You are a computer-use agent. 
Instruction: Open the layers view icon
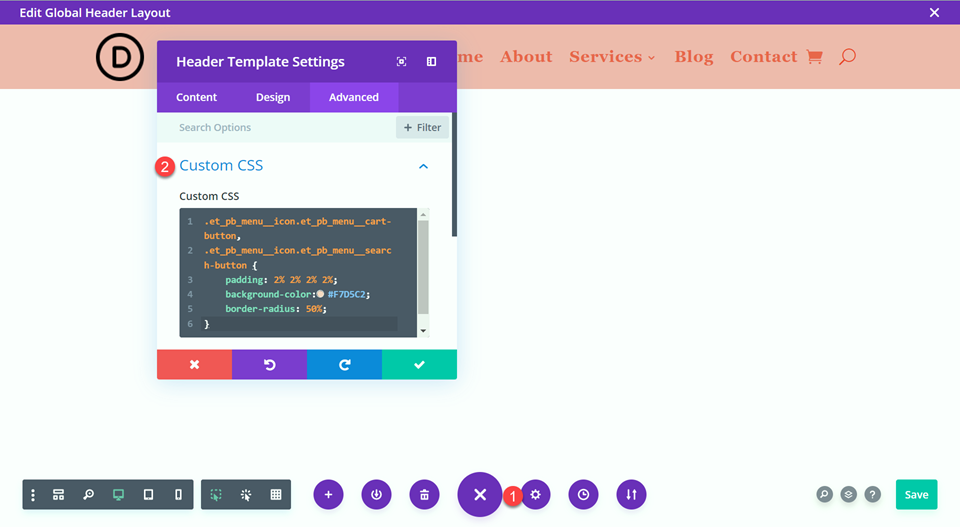click(x=849, y=495)
